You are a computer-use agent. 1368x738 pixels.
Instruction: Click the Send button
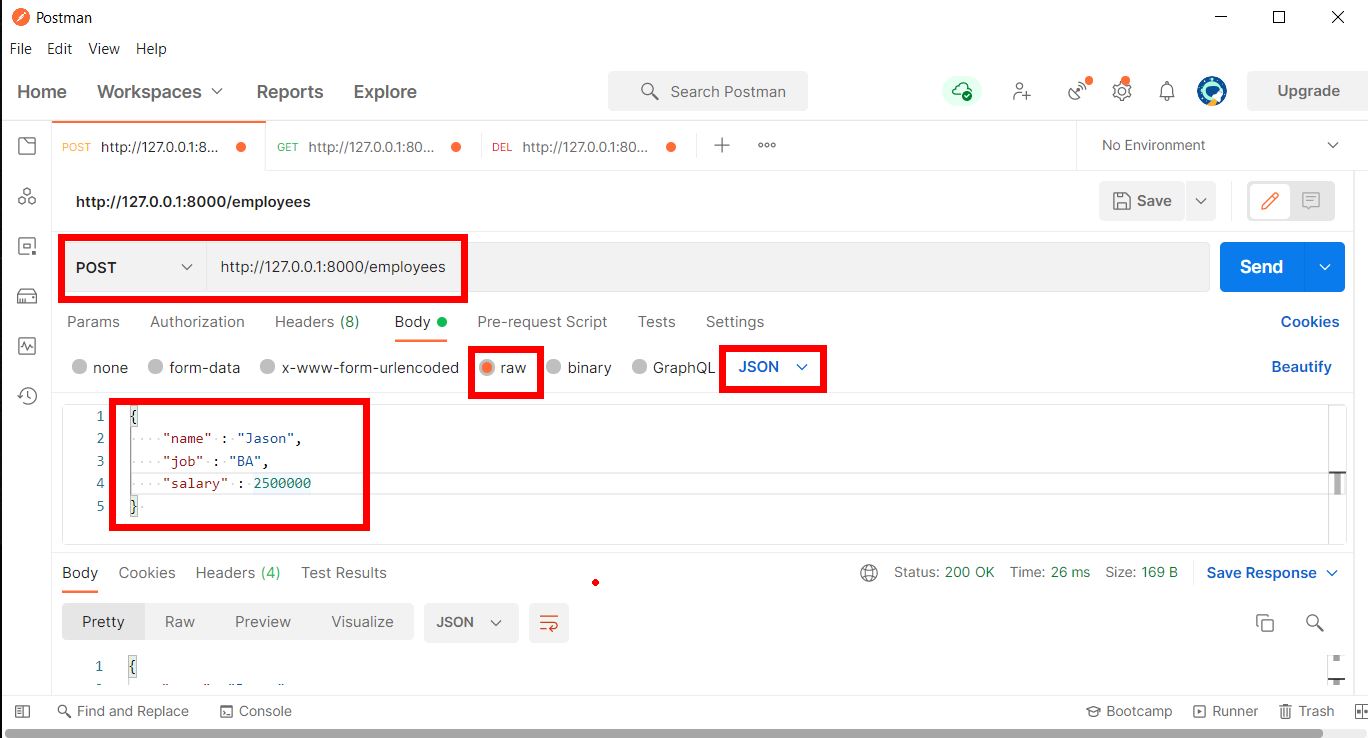pyautogui.click(x=1262, y=267)
